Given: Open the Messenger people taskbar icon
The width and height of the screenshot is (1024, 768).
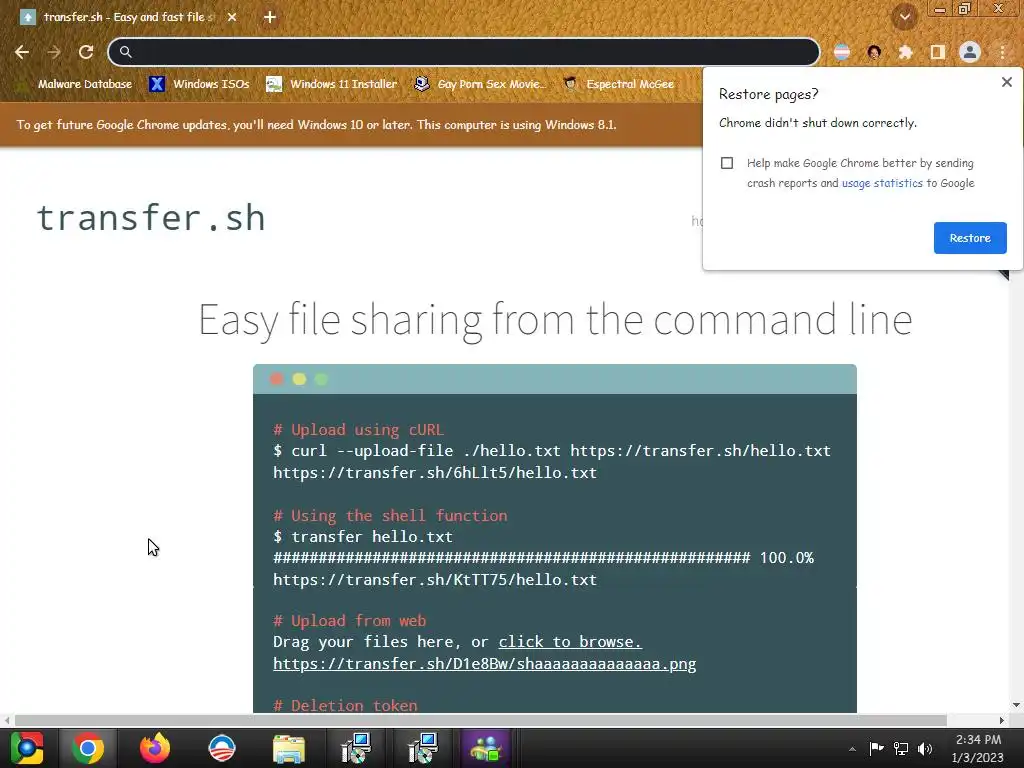Looking at the screenshot, I should click(485, 748).
